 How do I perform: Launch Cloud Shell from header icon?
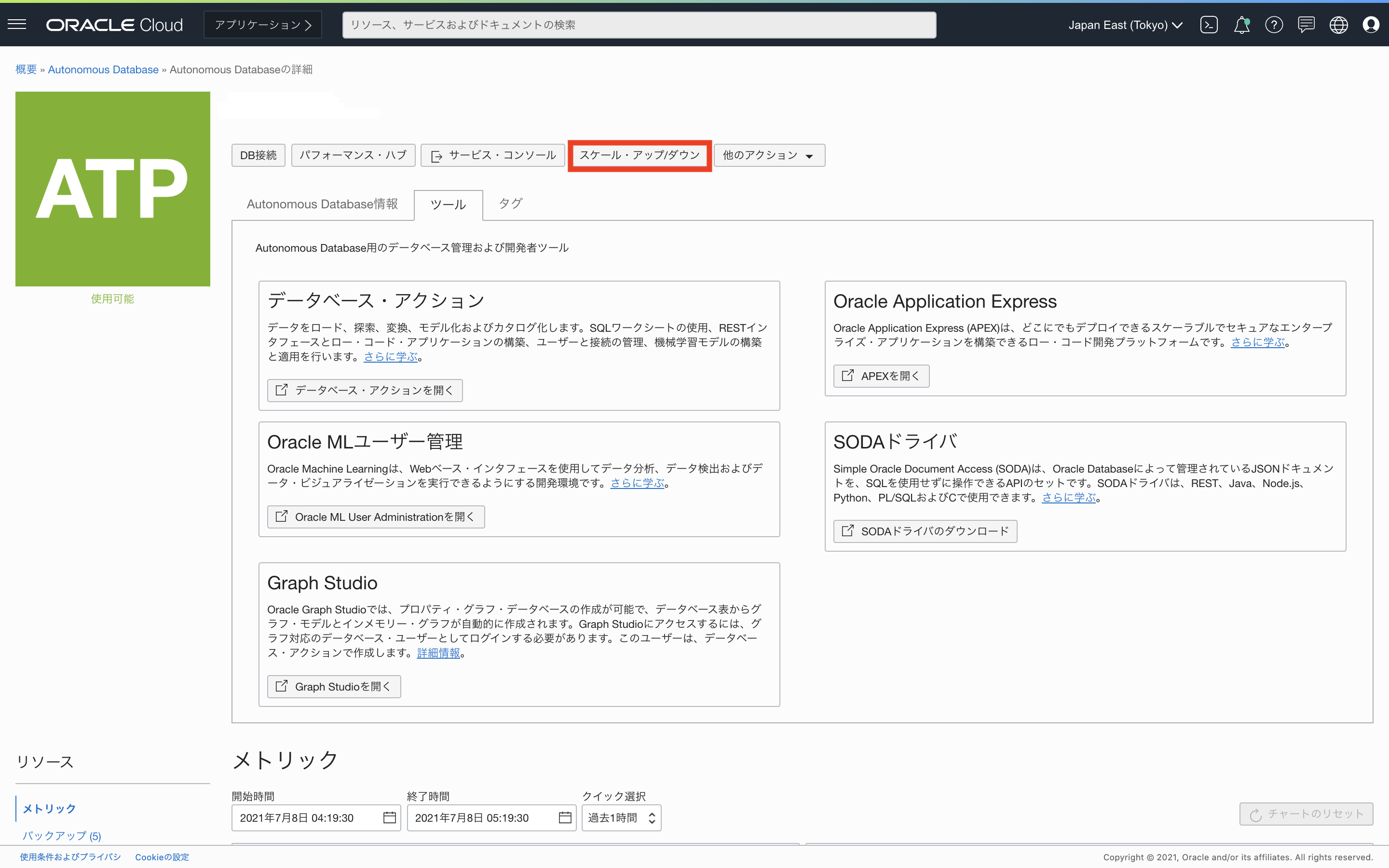1209,25
